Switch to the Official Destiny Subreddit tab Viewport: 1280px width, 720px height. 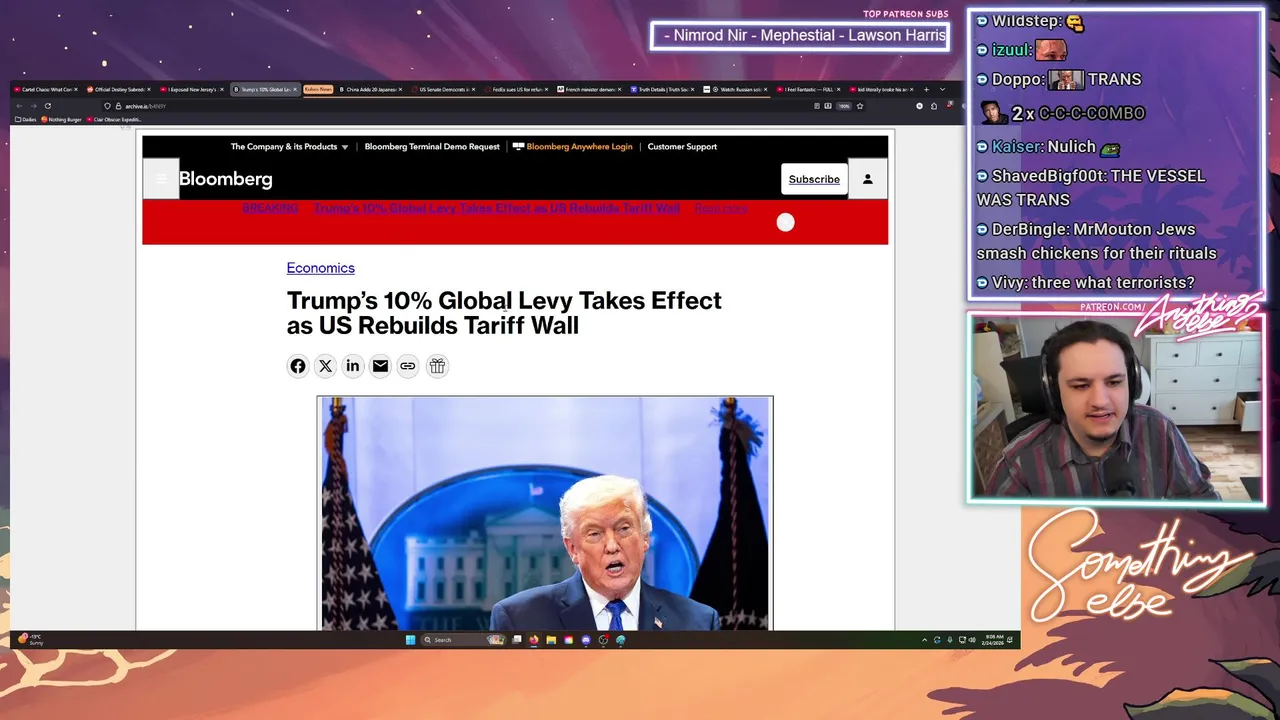click(119, 90)
